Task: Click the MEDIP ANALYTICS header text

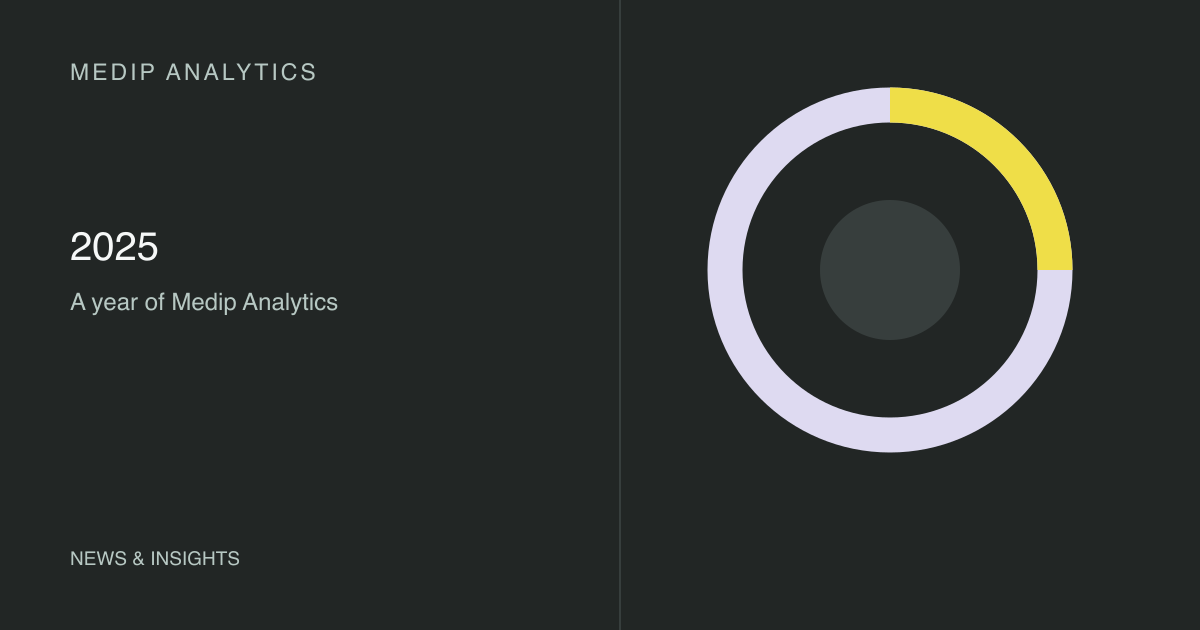Action: 193,72
